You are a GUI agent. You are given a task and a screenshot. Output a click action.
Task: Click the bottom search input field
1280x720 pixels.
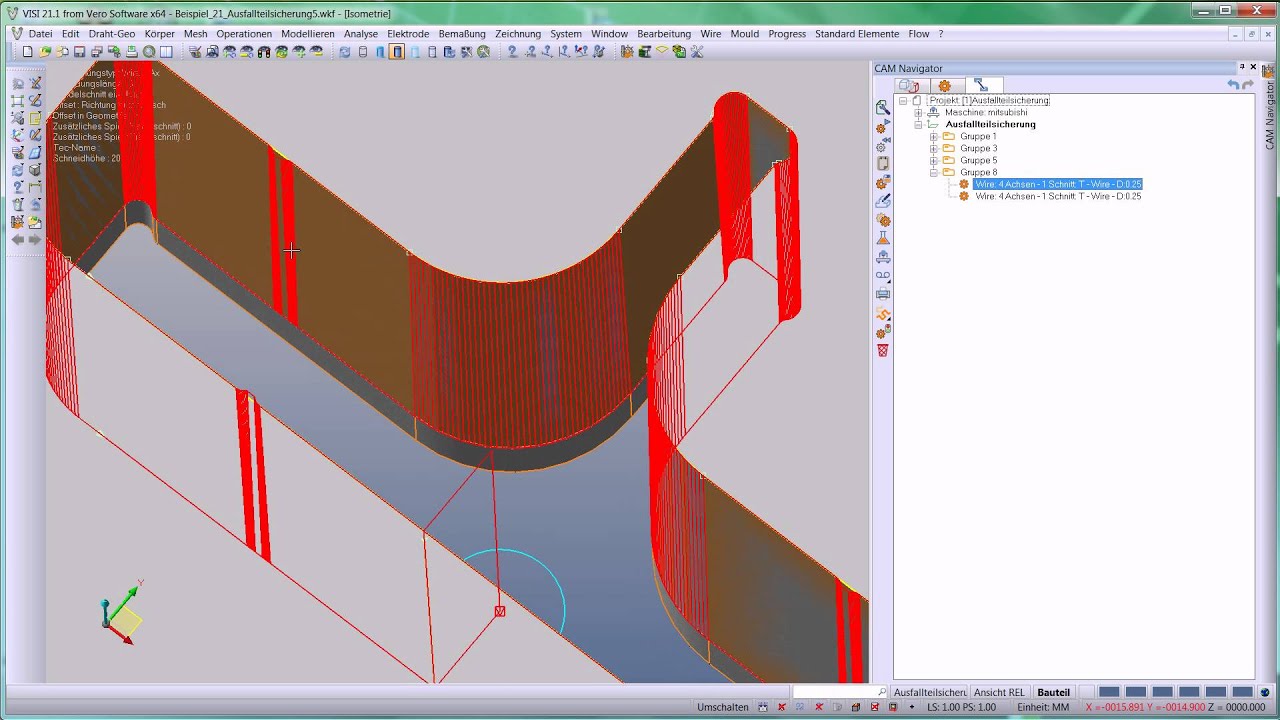(840, 692)
